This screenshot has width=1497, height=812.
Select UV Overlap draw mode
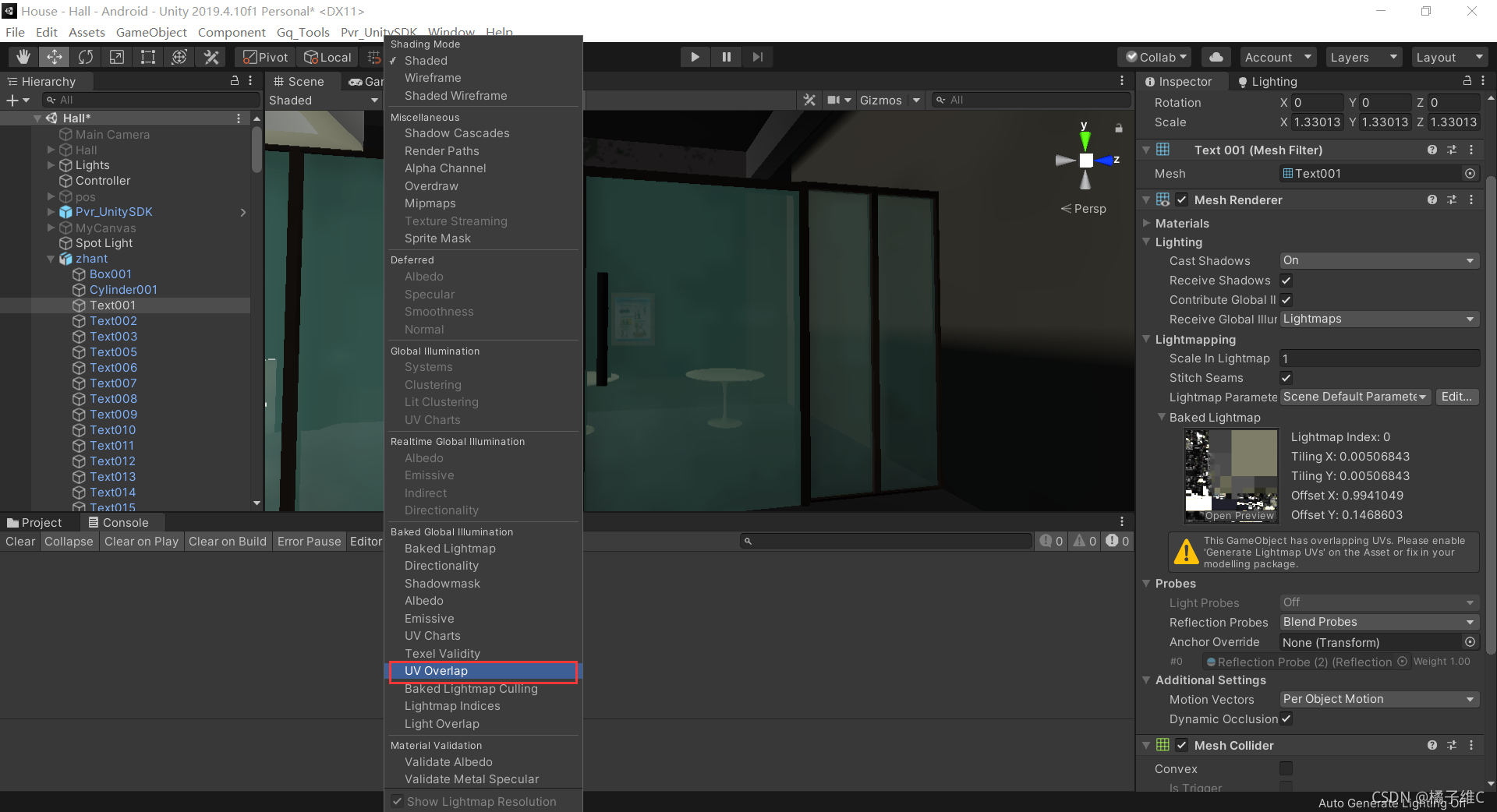click(483, 671)
